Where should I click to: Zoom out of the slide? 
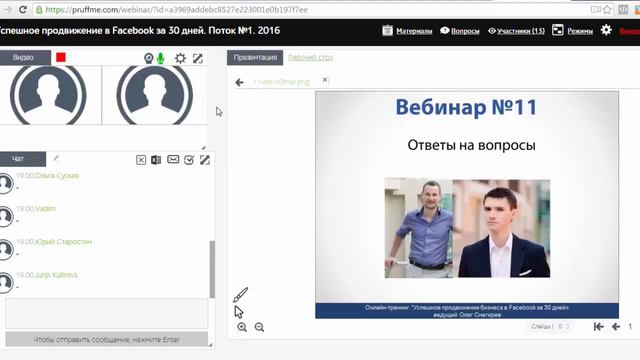click(x=259, y=327)
